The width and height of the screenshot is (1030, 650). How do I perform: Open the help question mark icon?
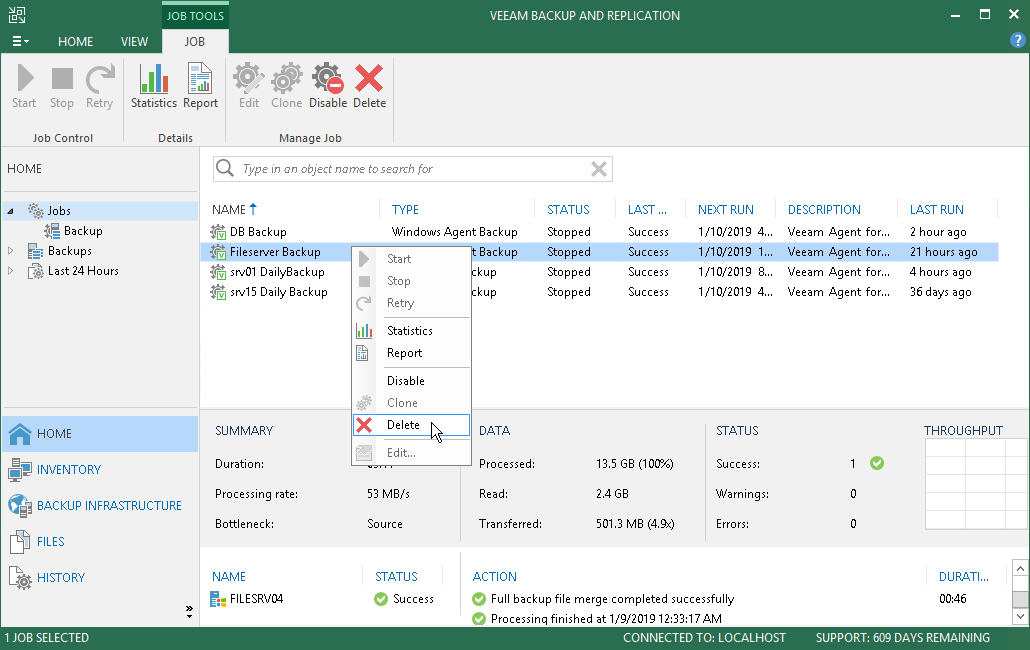tap(1017, 41)
